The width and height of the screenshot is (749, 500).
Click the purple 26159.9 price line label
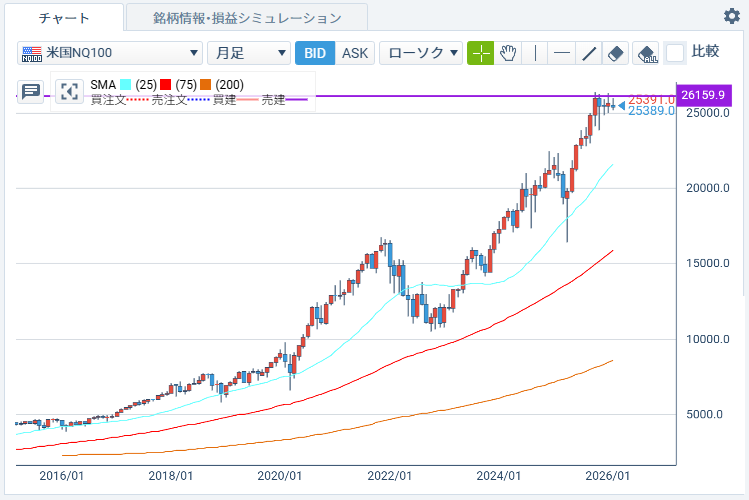click(704, 95)
